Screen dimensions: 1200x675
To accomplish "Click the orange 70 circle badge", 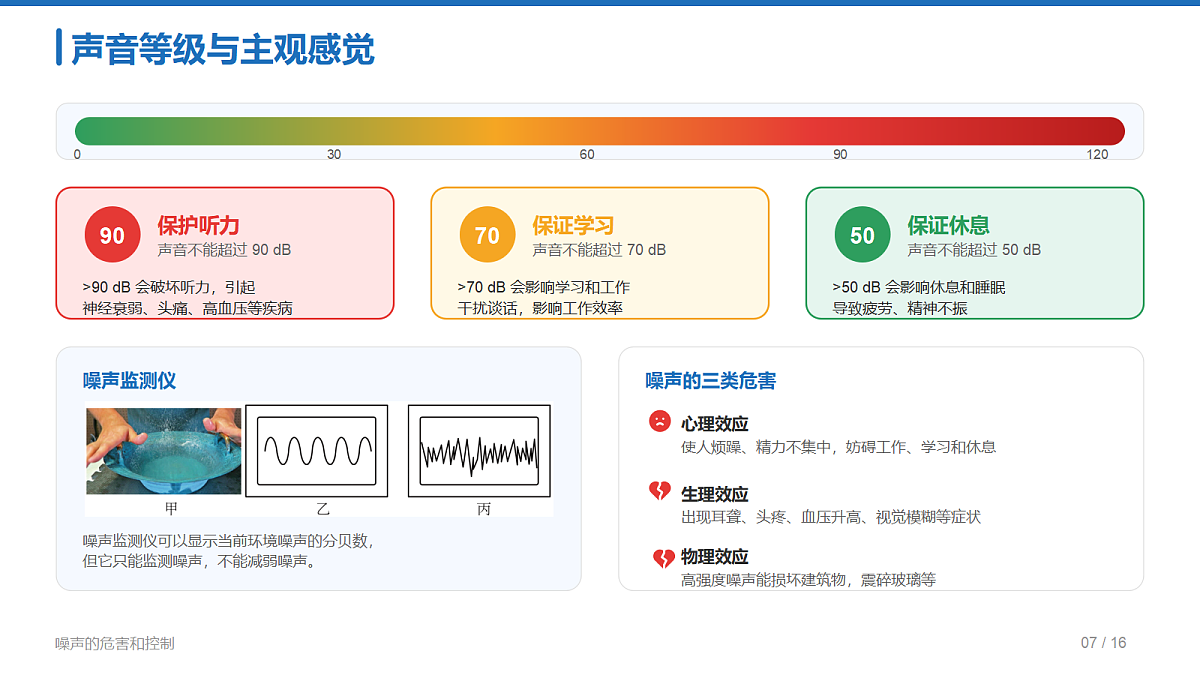I will pos(487,235).
